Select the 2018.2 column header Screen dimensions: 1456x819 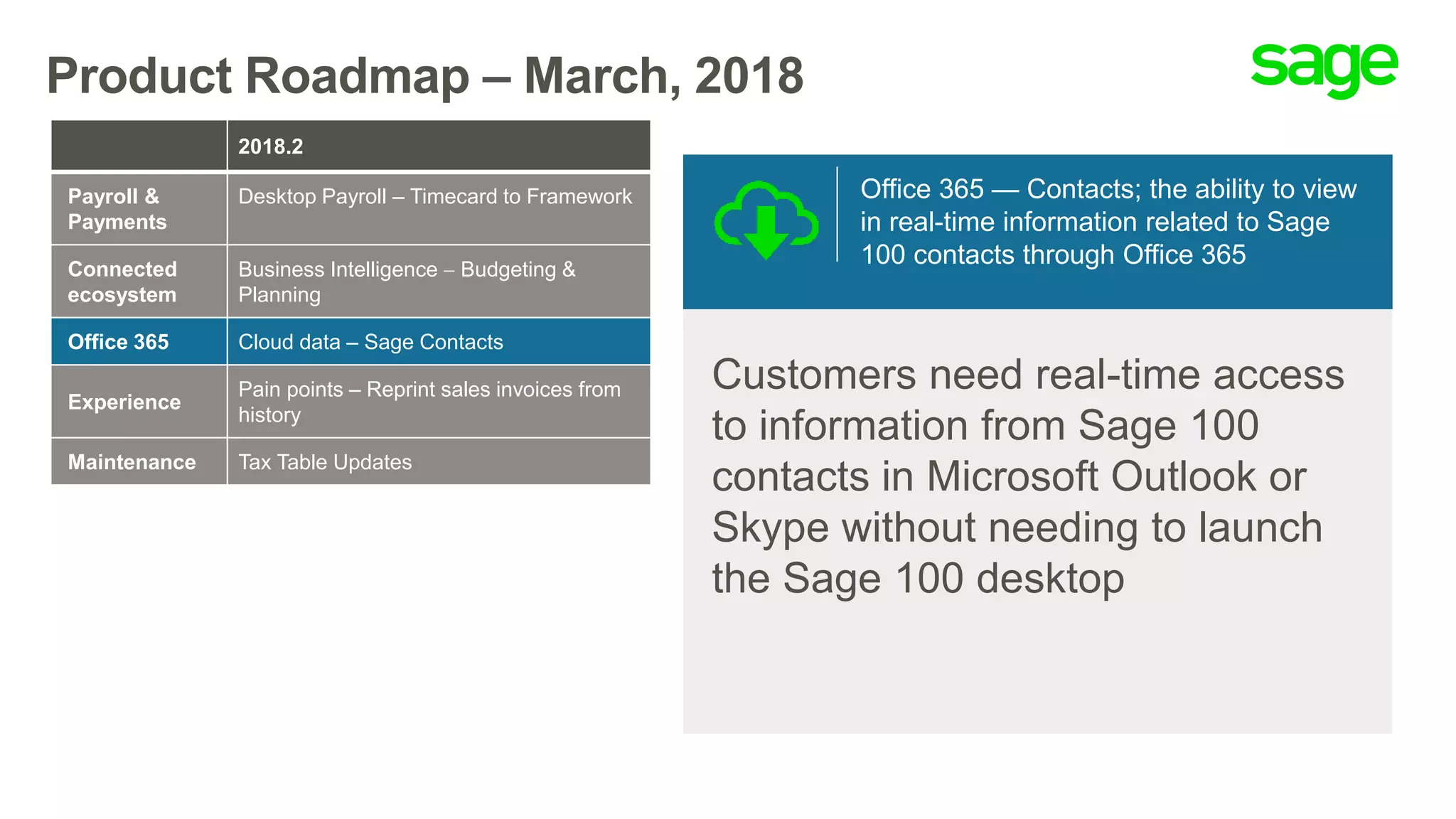pyautogui.click(x=439, y=146)
